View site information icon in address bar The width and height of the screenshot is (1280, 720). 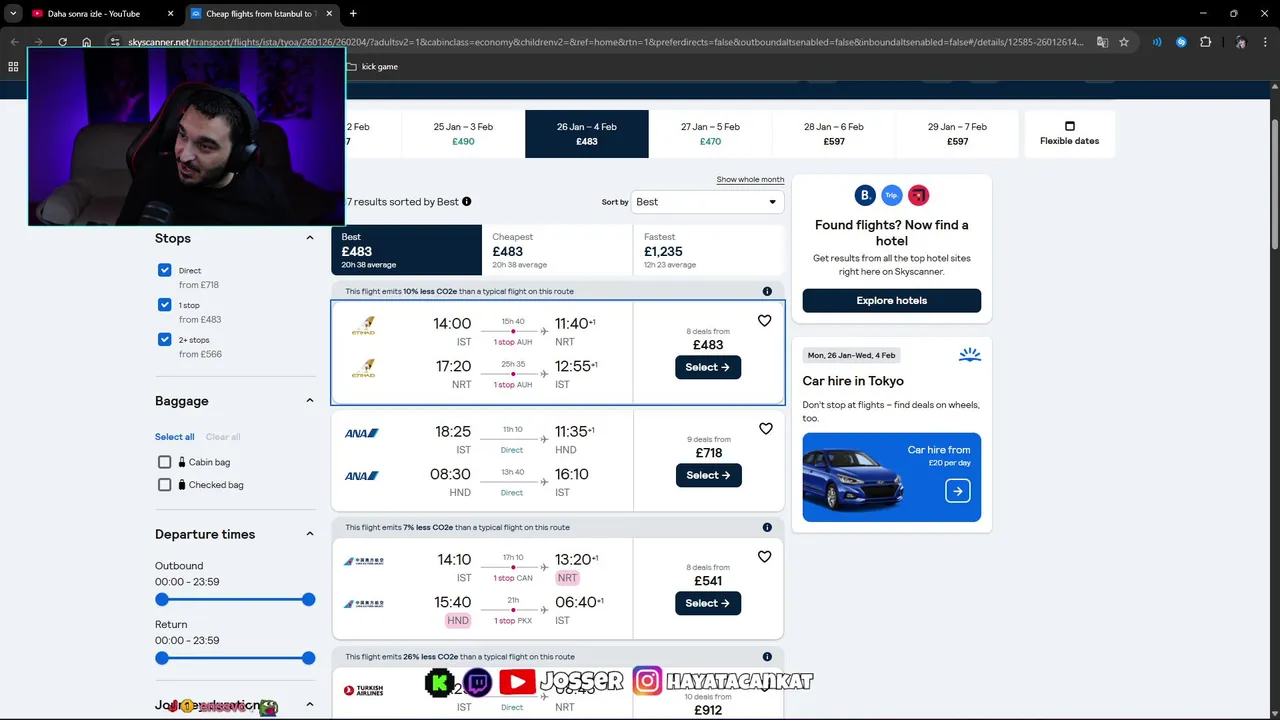click(x=115, y=42)
